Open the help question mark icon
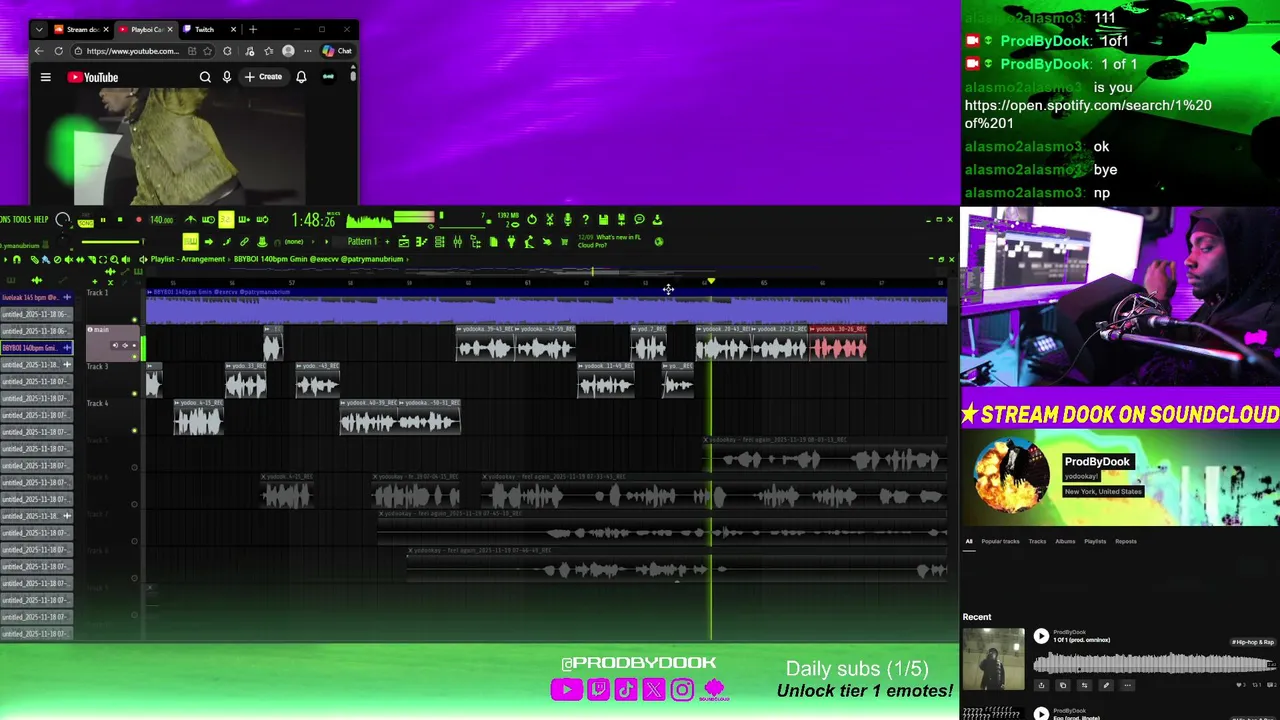Screen dimensions: 1280x720 click(x=586, y=220)
